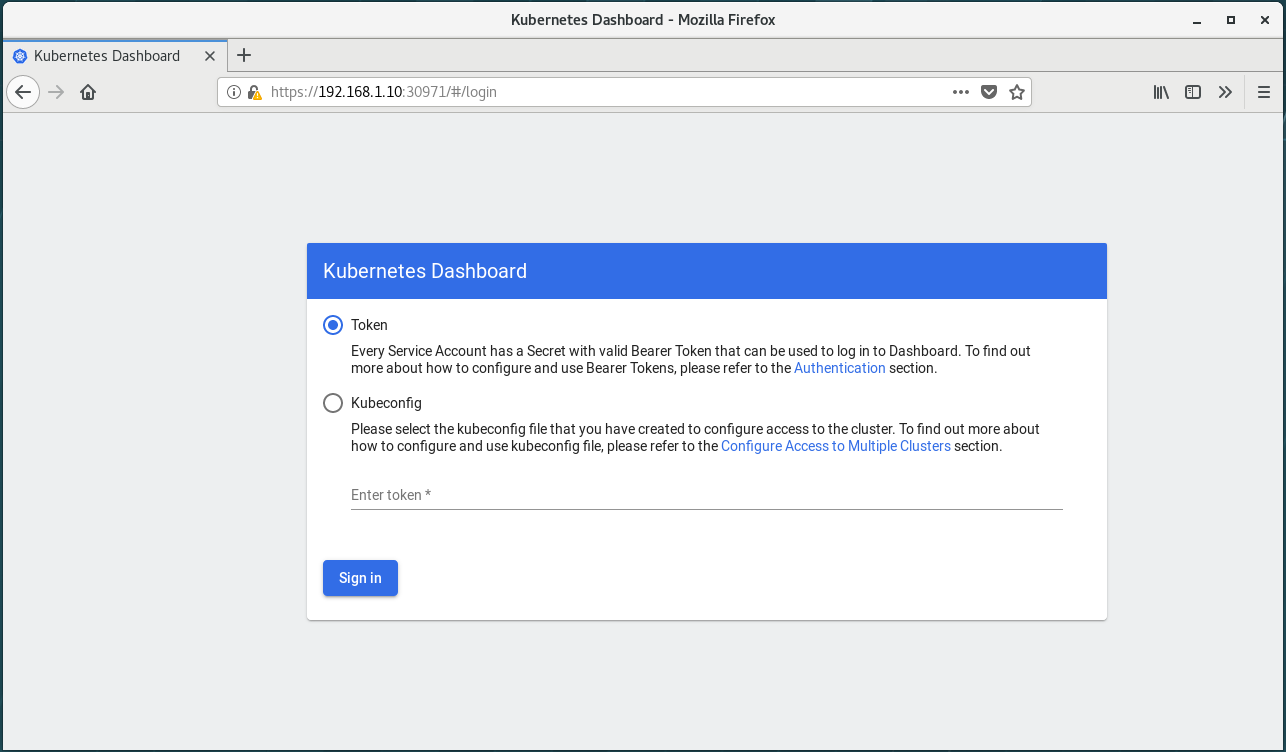Bookmark this page with the star icon
Screen dimensions: 1286x752
(x=1017, y=92)
